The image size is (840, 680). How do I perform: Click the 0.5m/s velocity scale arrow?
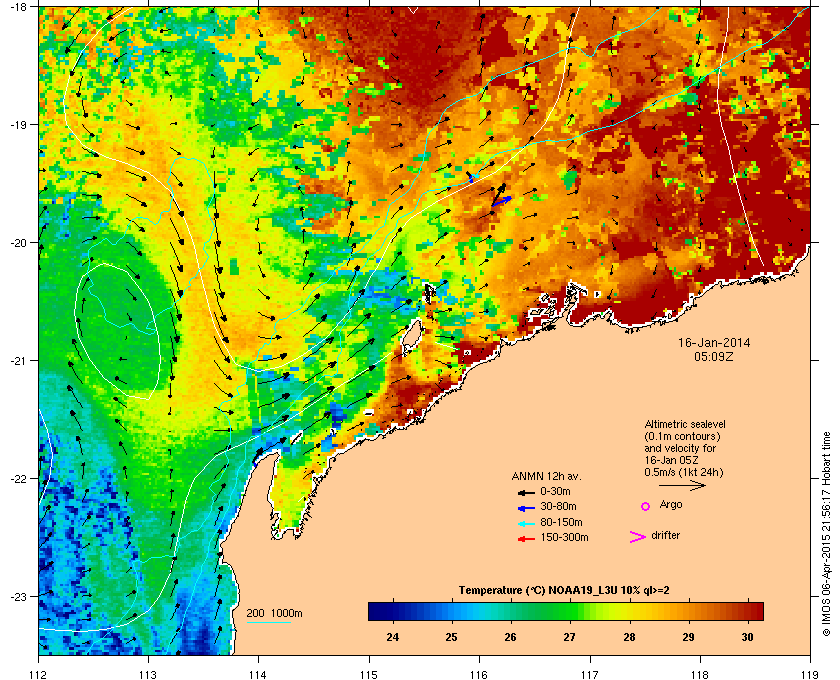pyautogui.click(x=682, y=486)
